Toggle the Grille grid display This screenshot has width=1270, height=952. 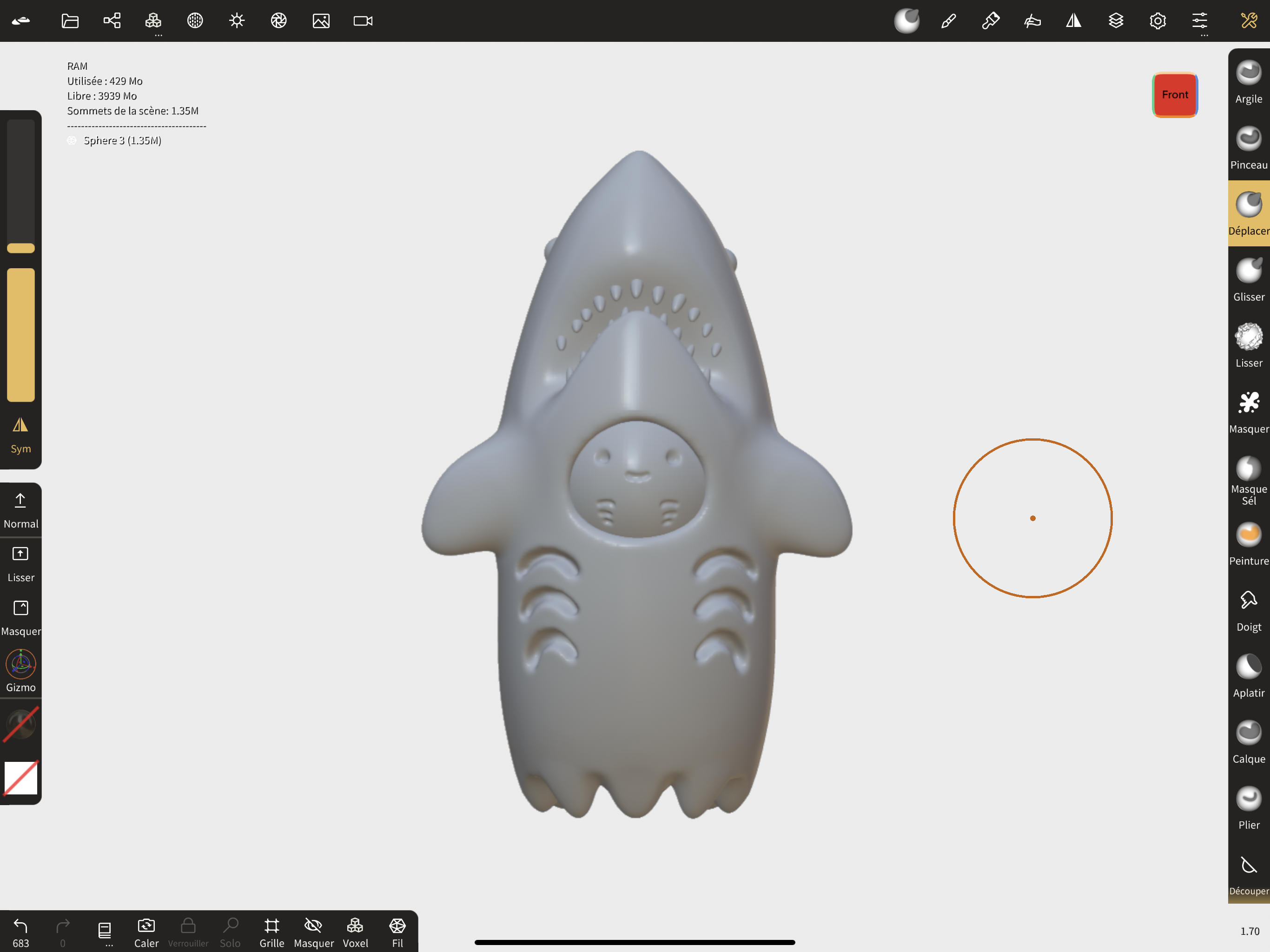click(271, 932)
